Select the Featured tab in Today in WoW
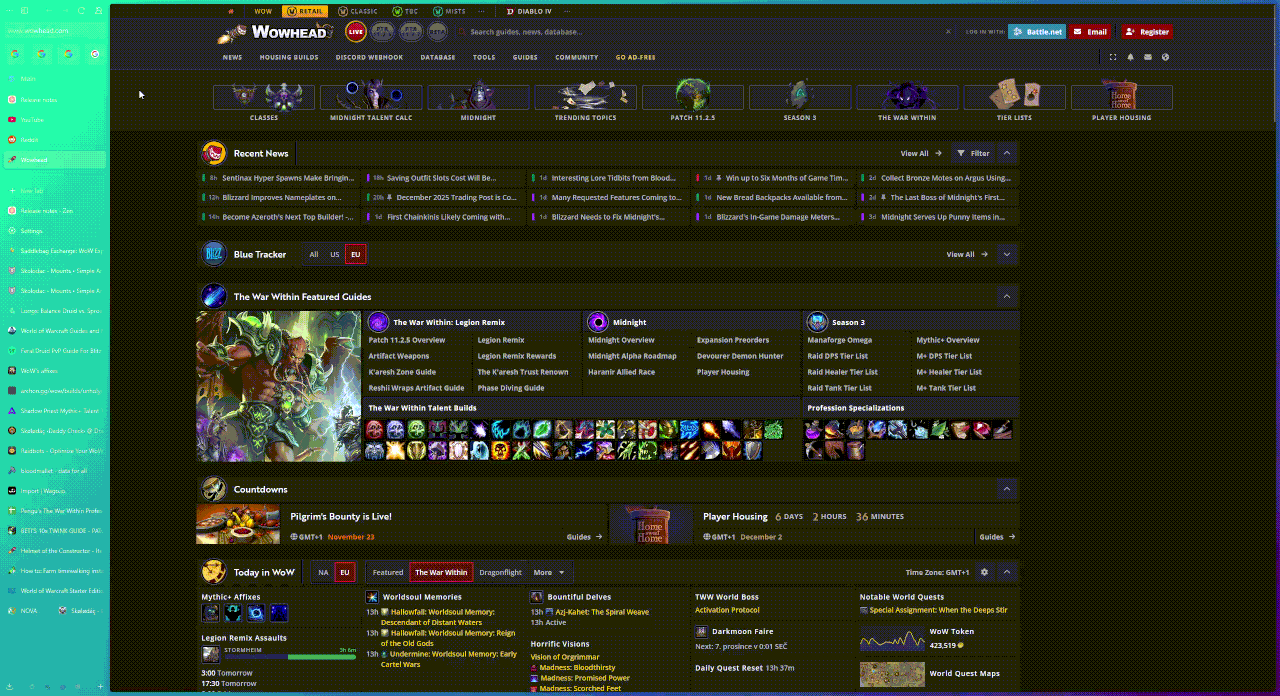 (x=388, y=572)
